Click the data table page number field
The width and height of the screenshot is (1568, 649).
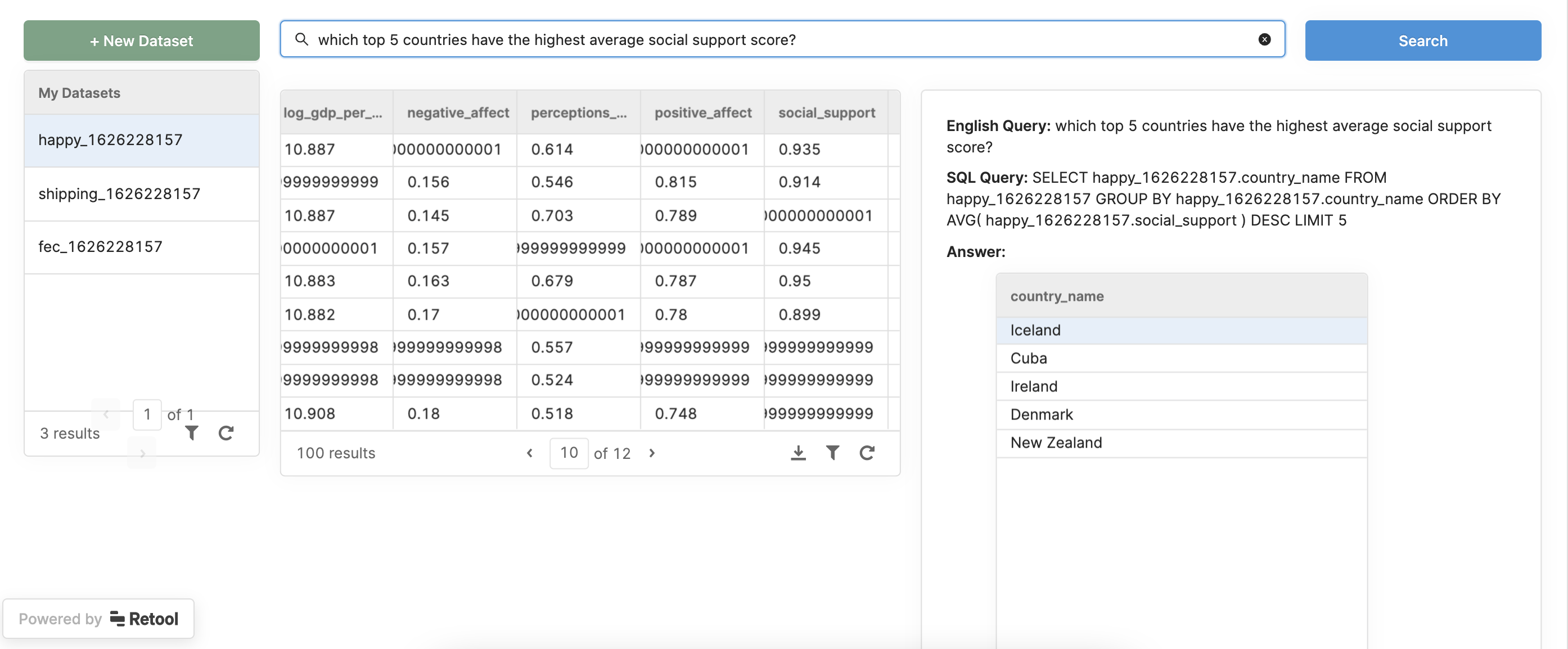coord(569,453)
